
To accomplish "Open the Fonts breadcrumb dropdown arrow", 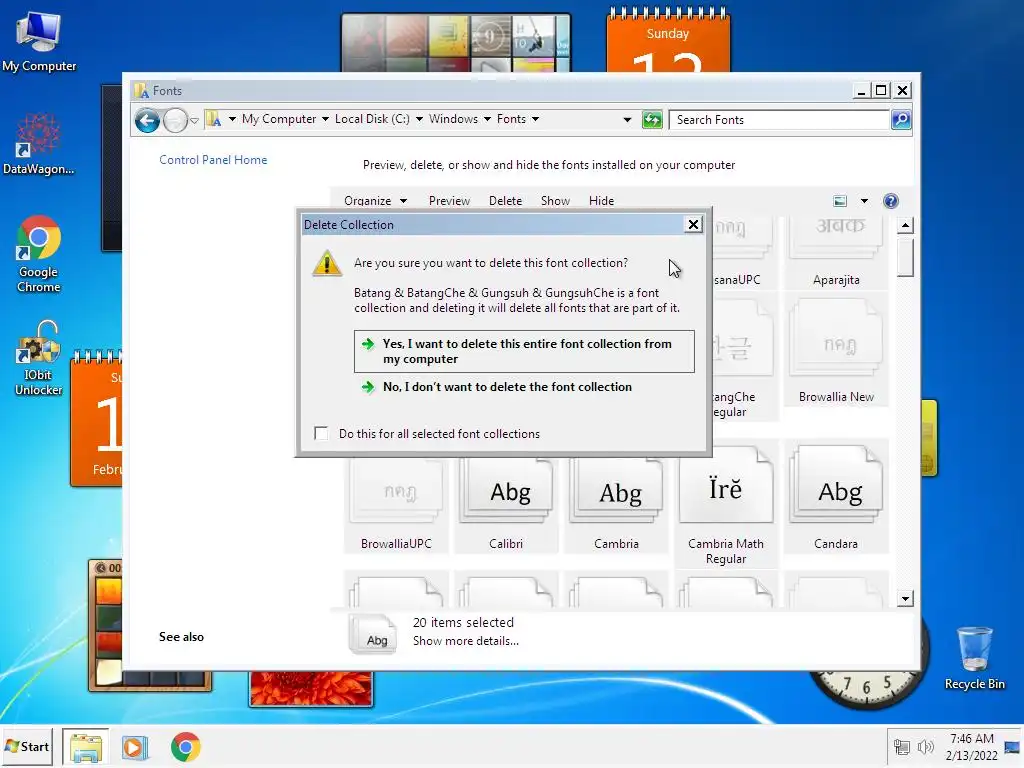I will click(x=536, y=119).
